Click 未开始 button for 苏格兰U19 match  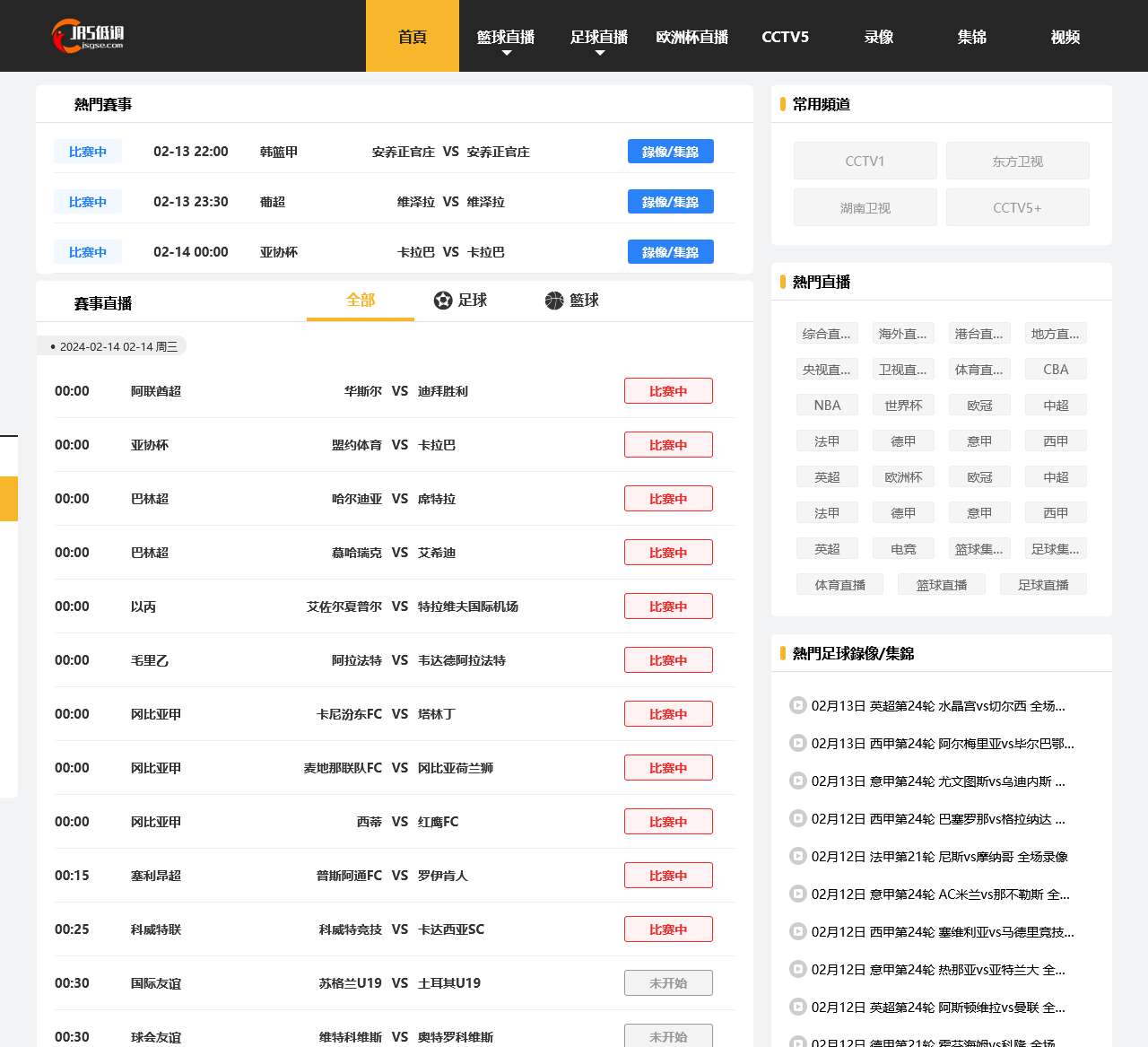tap(668, 983)
